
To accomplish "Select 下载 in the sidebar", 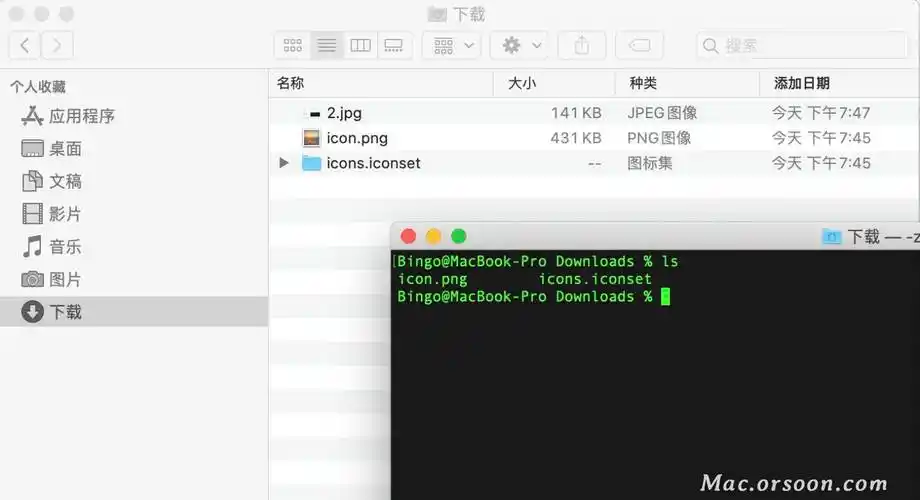I will pyautogui.click(x=134, y=312).
